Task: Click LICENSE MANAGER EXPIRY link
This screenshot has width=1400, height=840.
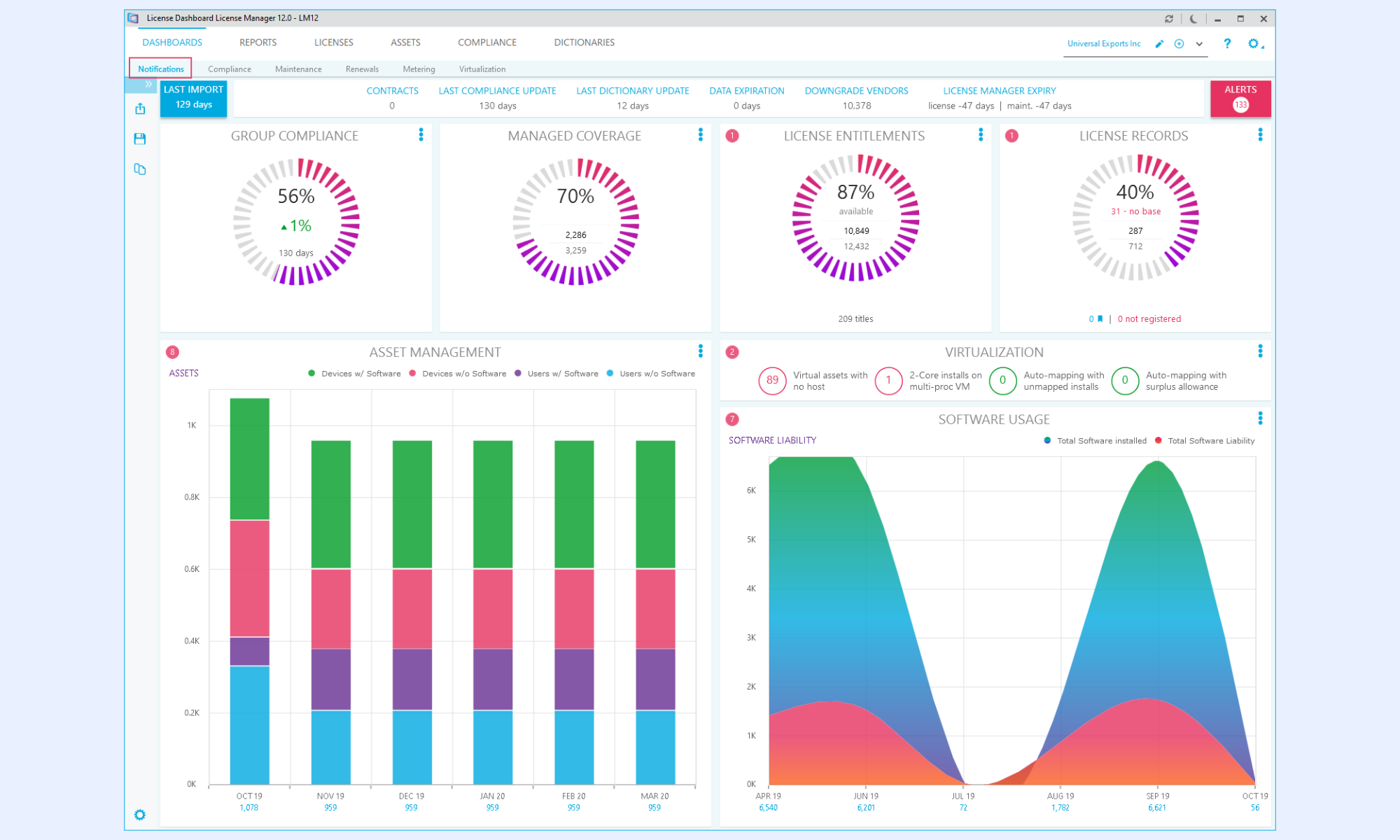Action: tap(1000, 91)
